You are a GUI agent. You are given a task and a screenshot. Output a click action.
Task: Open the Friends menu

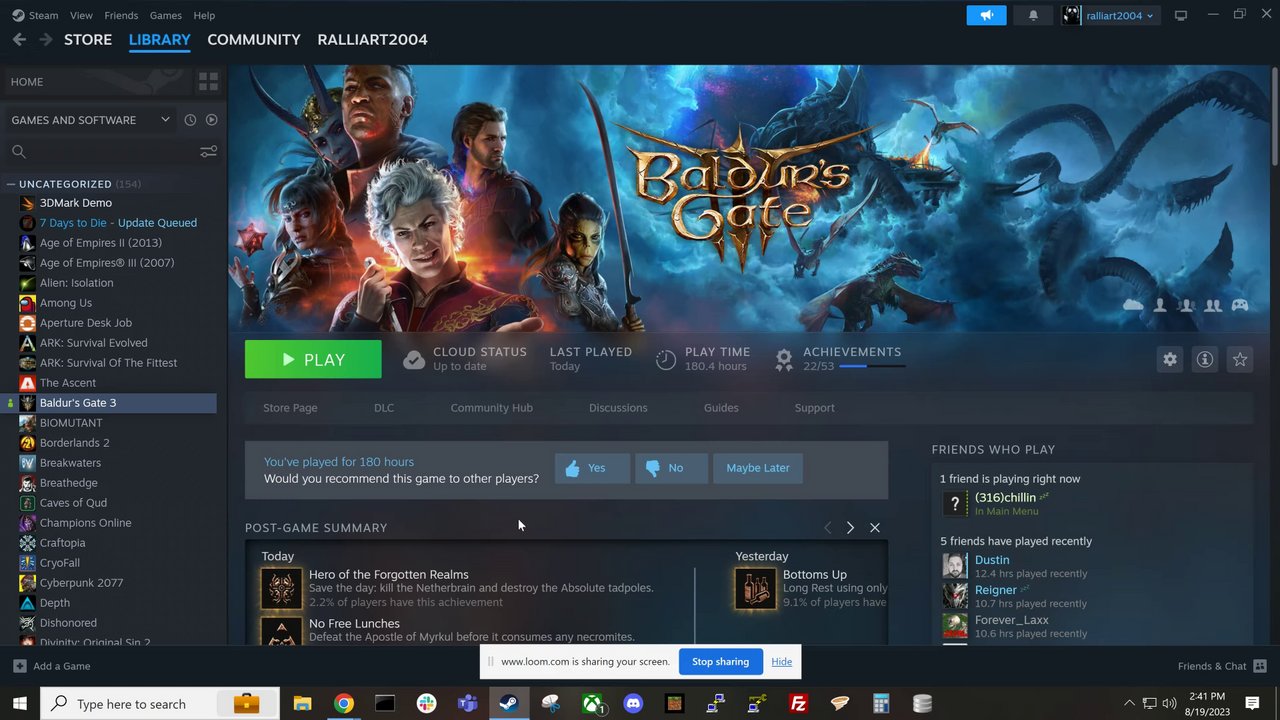[x=121, y=15]
